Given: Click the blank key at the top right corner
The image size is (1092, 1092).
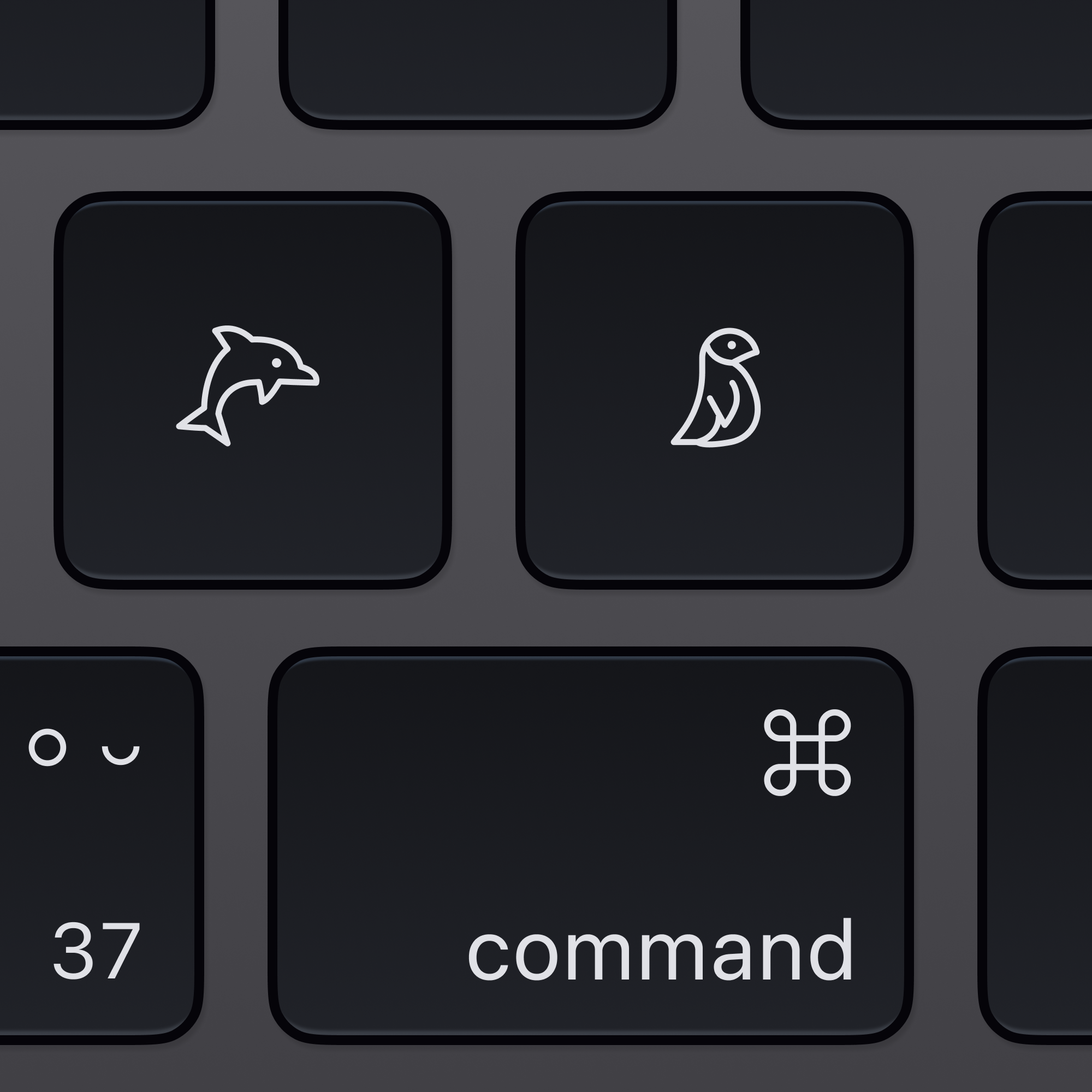Looking at the screenshot, I should [917, 62].
